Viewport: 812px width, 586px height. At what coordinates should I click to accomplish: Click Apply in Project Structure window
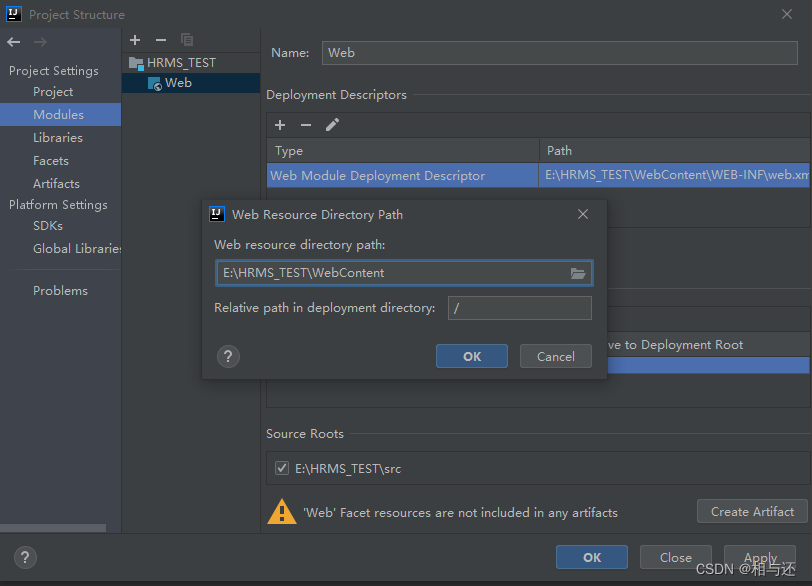pyautogui.click(x=760, y=558)
